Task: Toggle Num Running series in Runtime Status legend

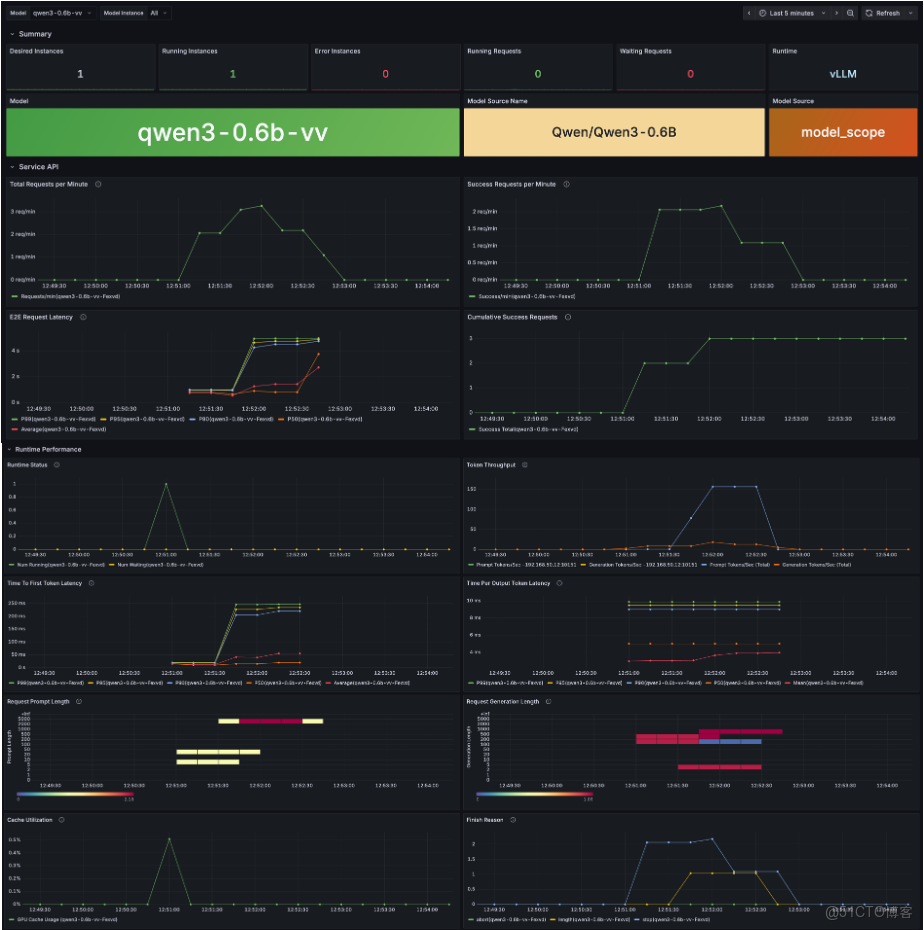Action: pyautogui.click(x=57, y=565)
